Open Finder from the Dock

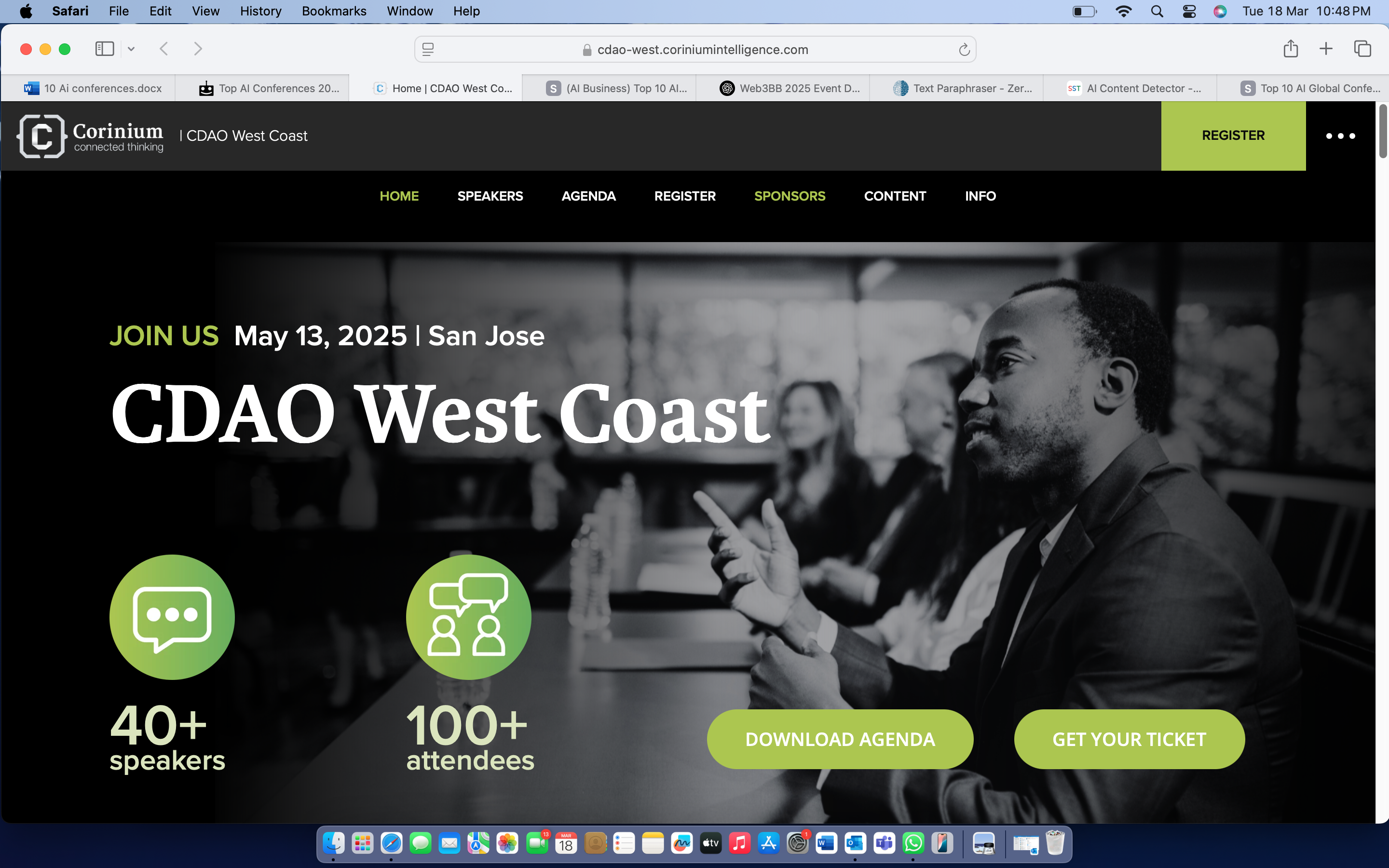click(x=333, y=843)
